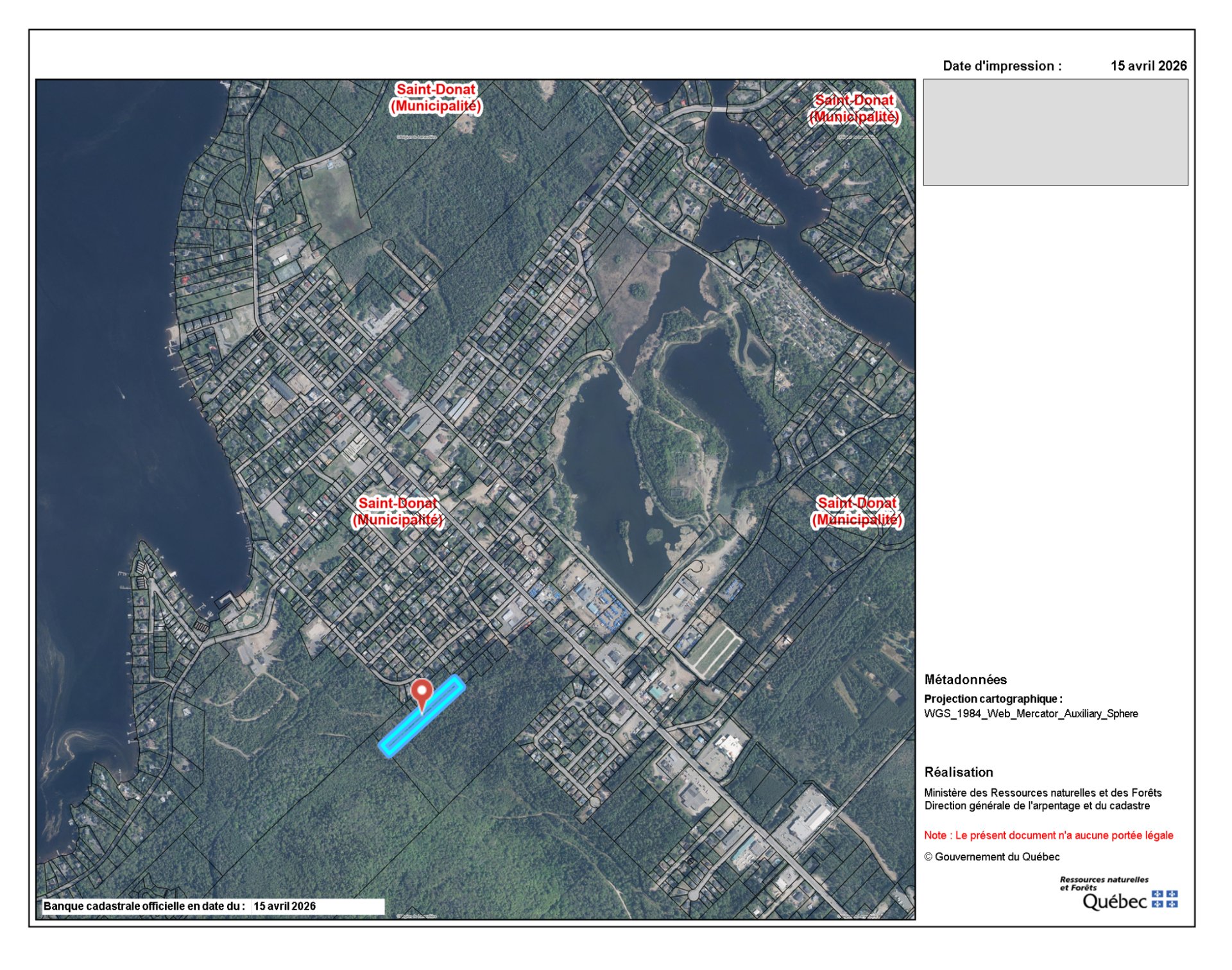
Task: Click the empty gray box under print date
Action: [1055, 132]
